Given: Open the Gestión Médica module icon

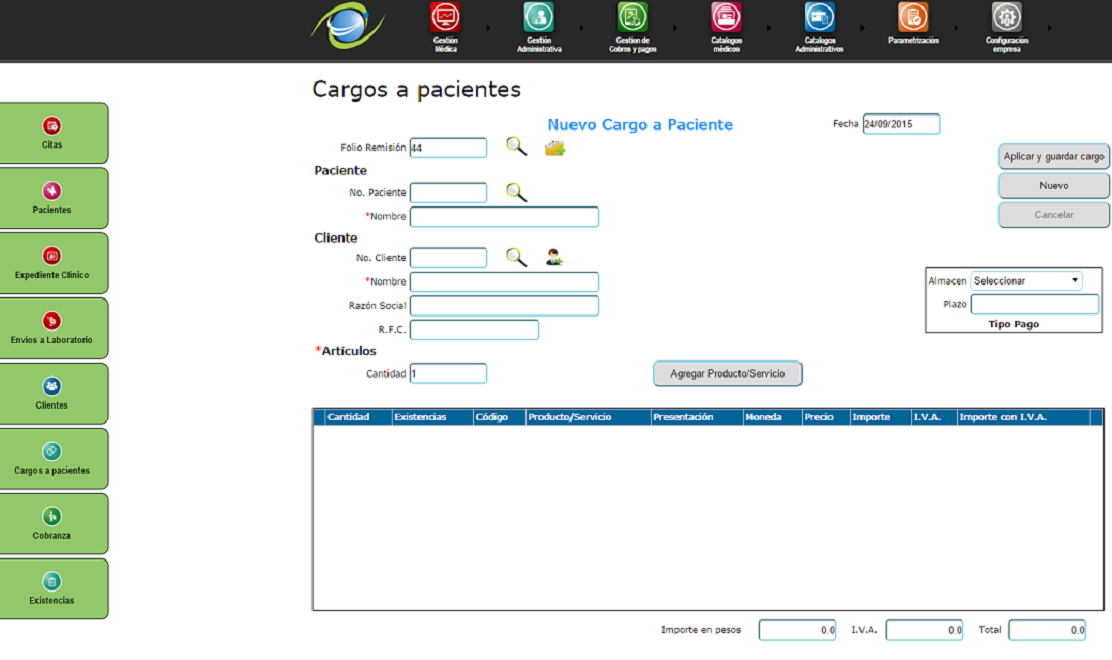Looking at the screenshot, I should click(445, 18).
